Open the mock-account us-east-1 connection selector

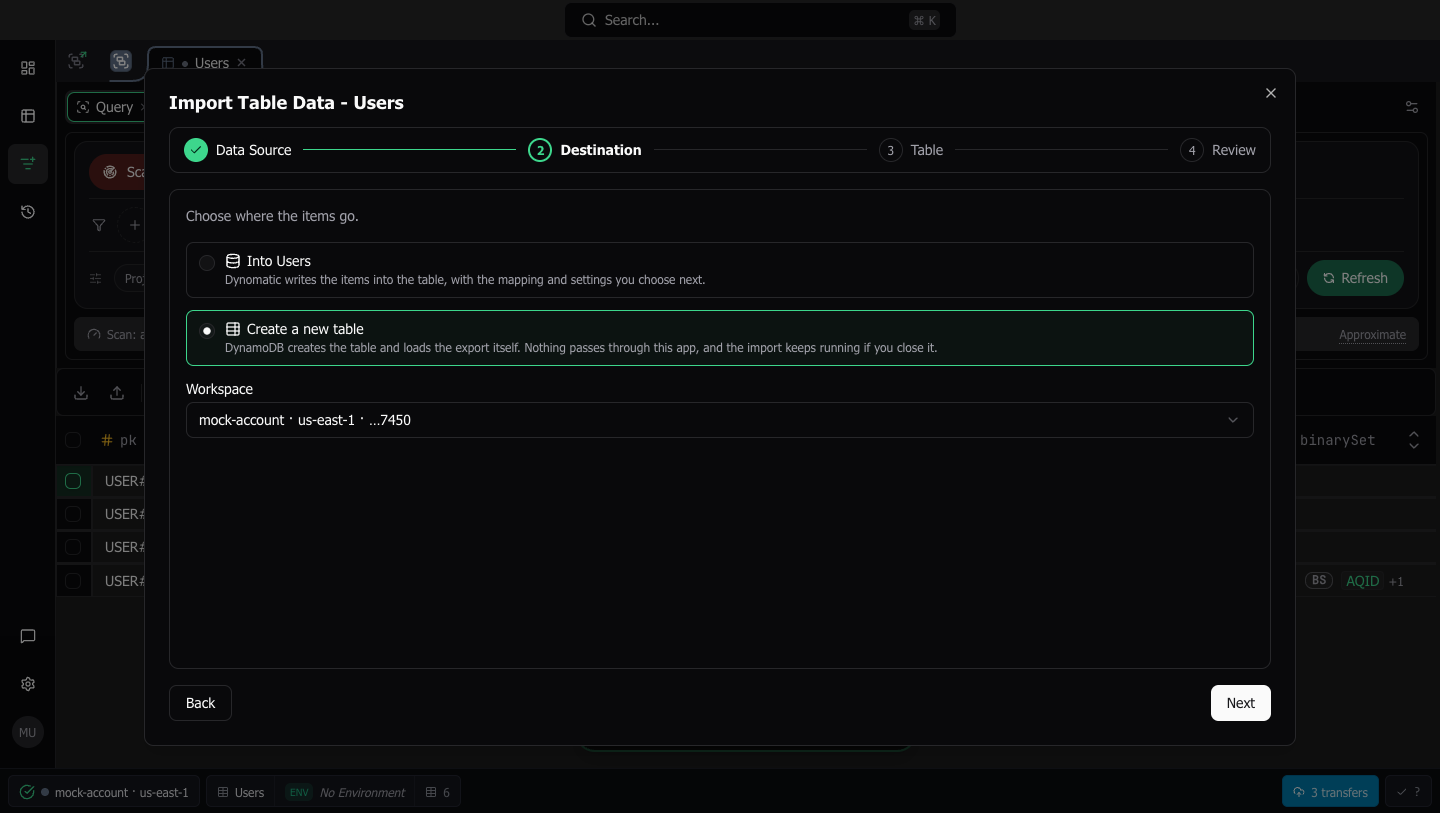(105, 792)
